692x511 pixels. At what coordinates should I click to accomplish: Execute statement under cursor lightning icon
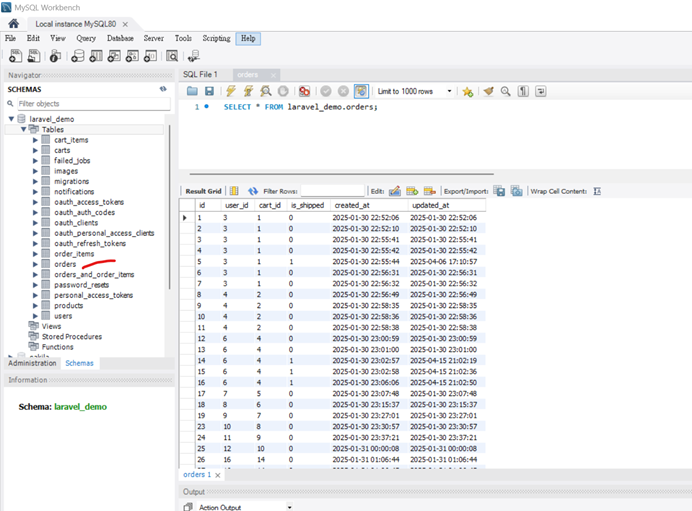tap(248, 91)
